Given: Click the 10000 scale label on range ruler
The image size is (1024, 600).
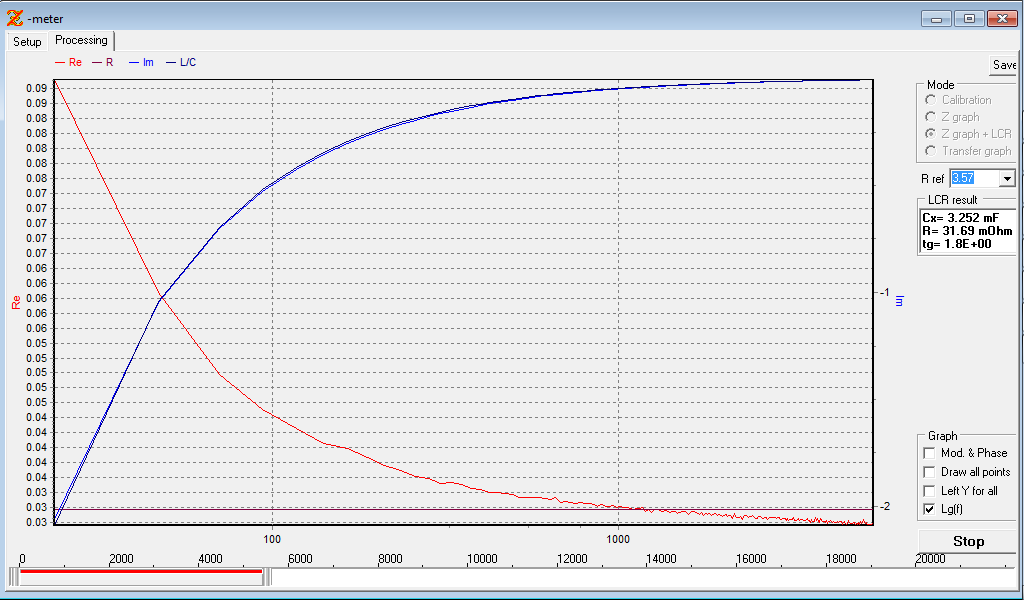Looking at the screenshot, I should [482, 559].
